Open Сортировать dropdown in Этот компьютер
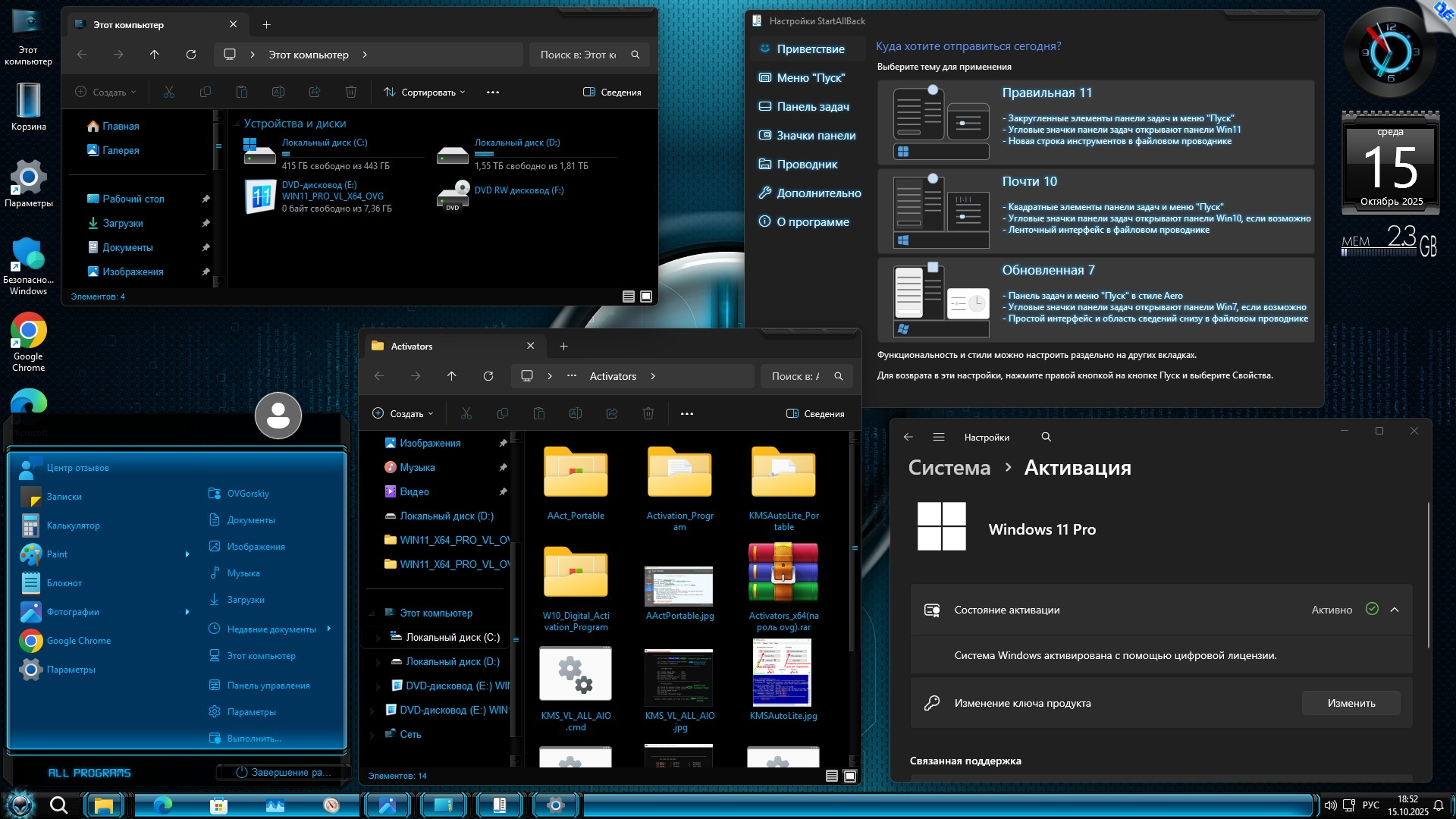The height and width of the screenshot is (819, 1456). click(425, 92)
